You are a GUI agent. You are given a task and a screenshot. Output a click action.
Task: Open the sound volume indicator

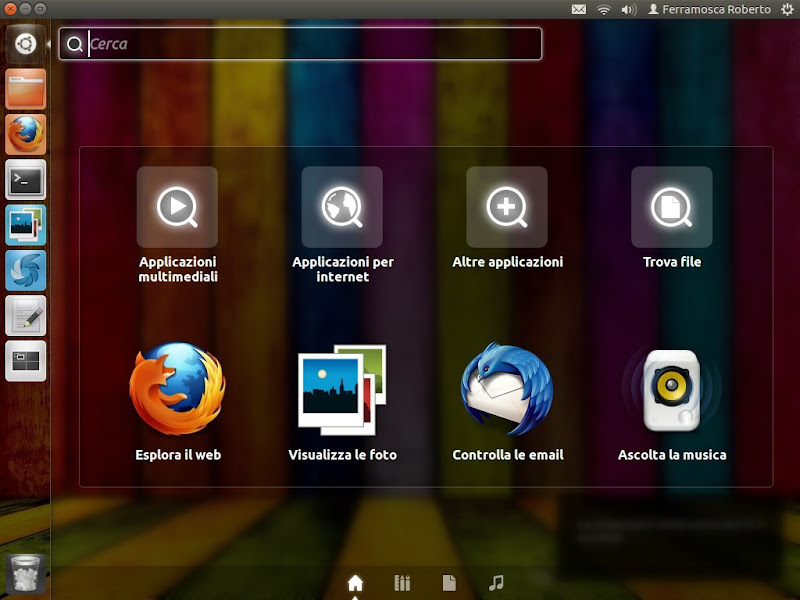[x=629, y=9]
